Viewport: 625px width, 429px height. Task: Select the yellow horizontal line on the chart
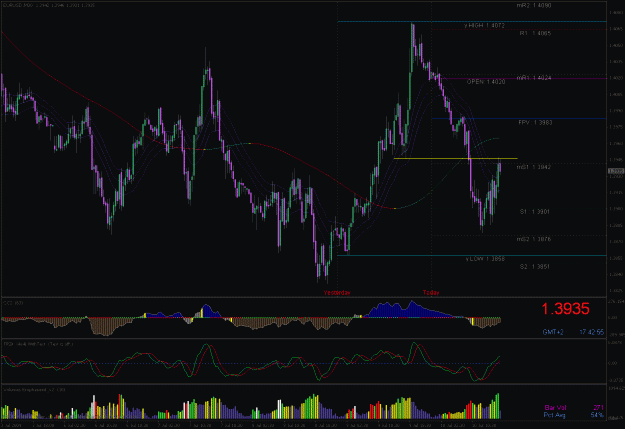click(455, 159)
